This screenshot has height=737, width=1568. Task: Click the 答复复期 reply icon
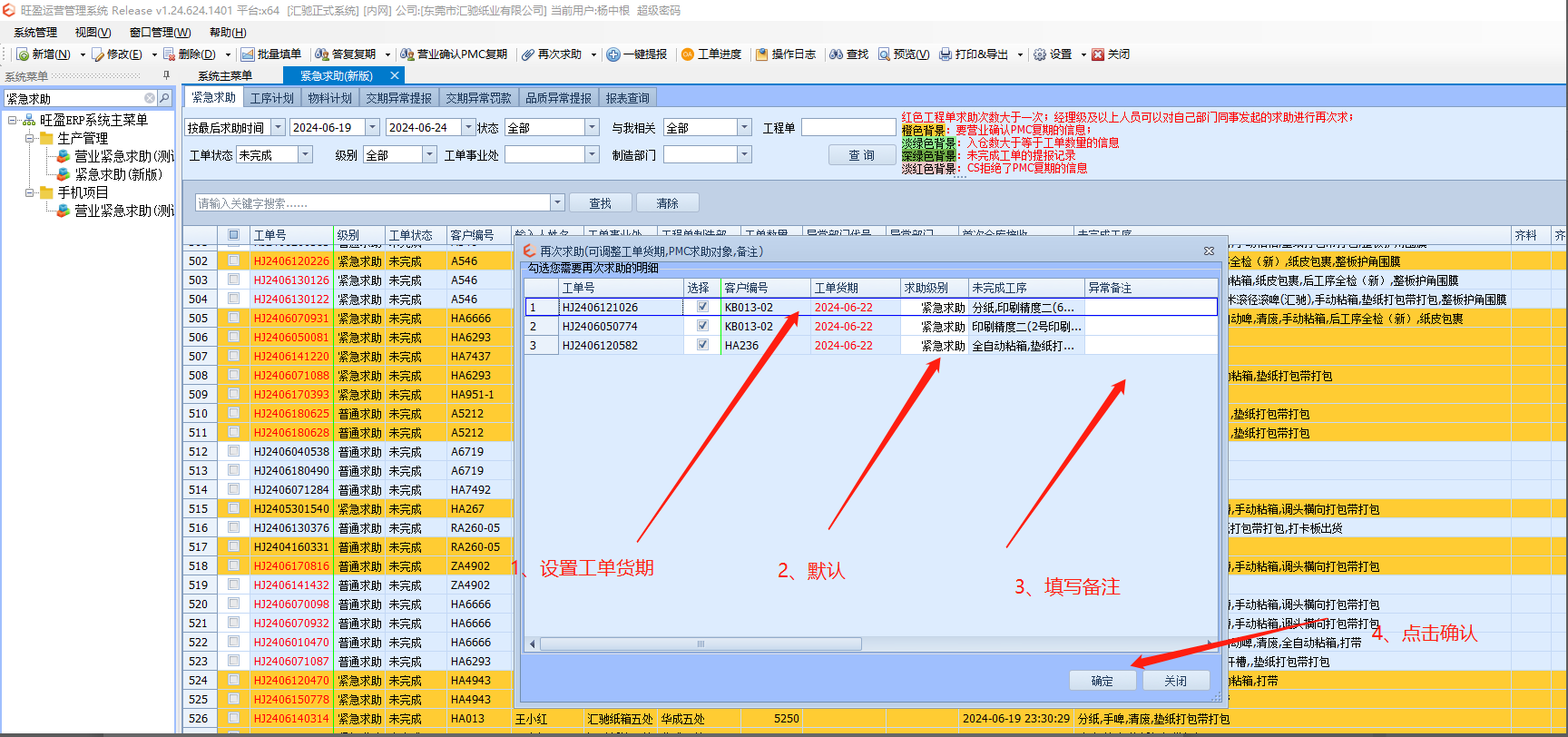coord(322,54)
